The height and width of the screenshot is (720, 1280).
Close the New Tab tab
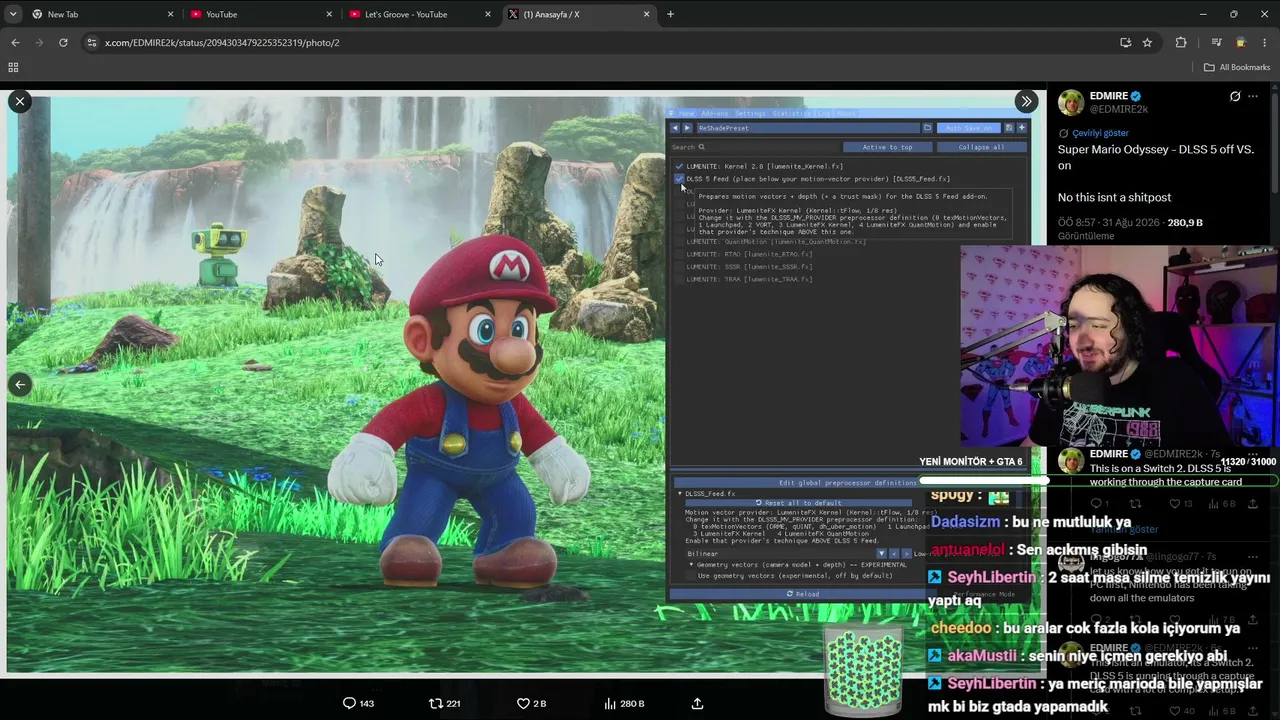tap(170, 14)
